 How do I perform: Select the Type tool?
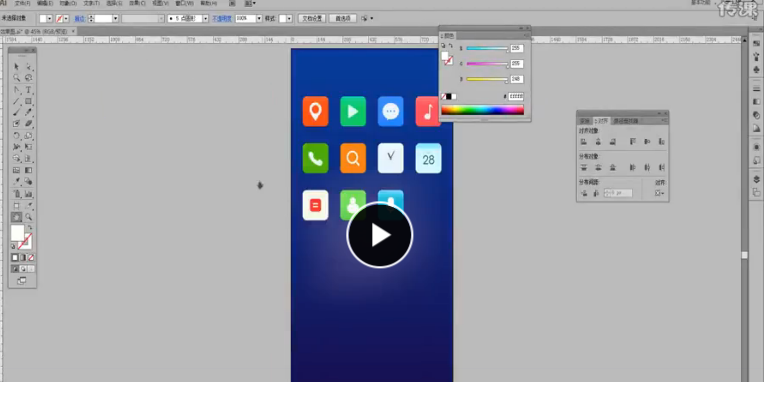[29, 90]
